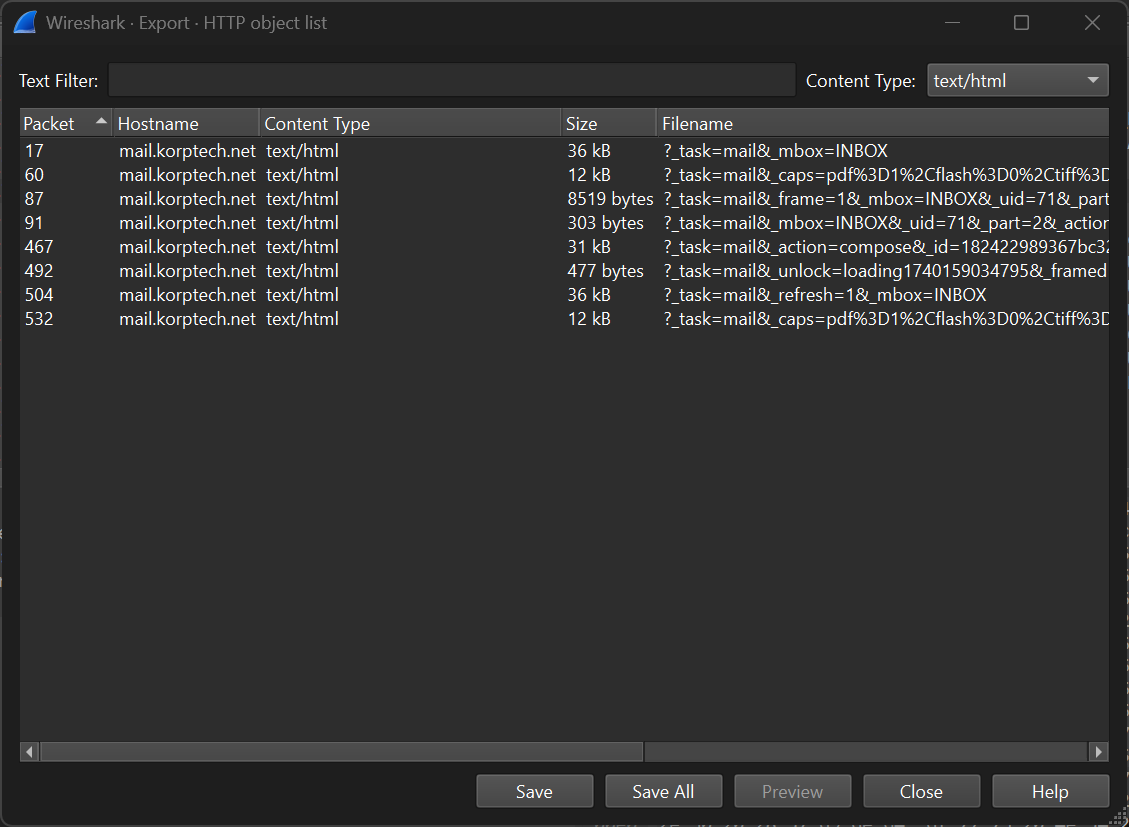Click the 477 bytes size cell
The image size is (1129, 827).
(605, 271)
